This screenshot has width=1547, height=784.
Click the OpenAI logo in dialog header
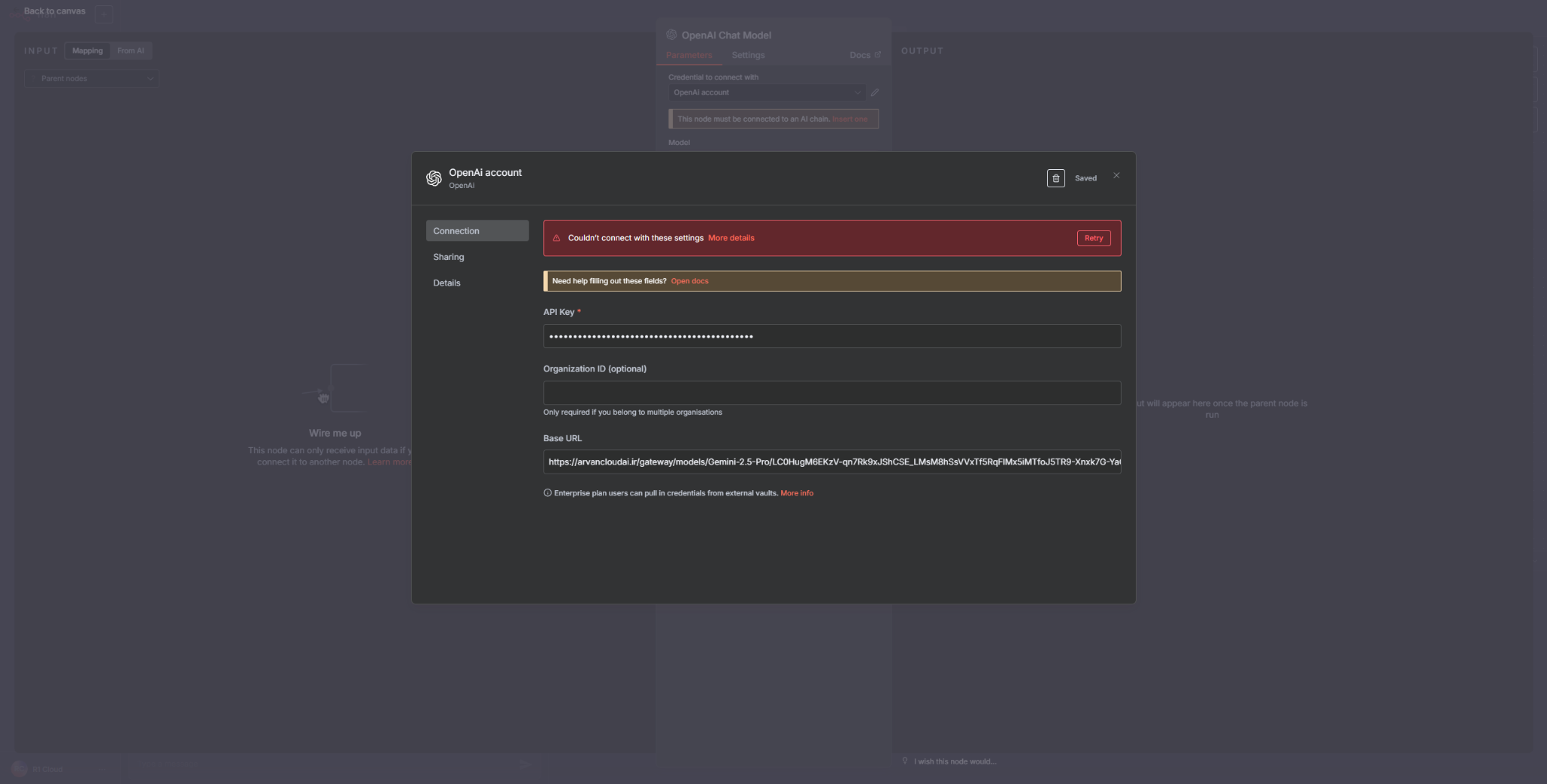coord(434,178)
